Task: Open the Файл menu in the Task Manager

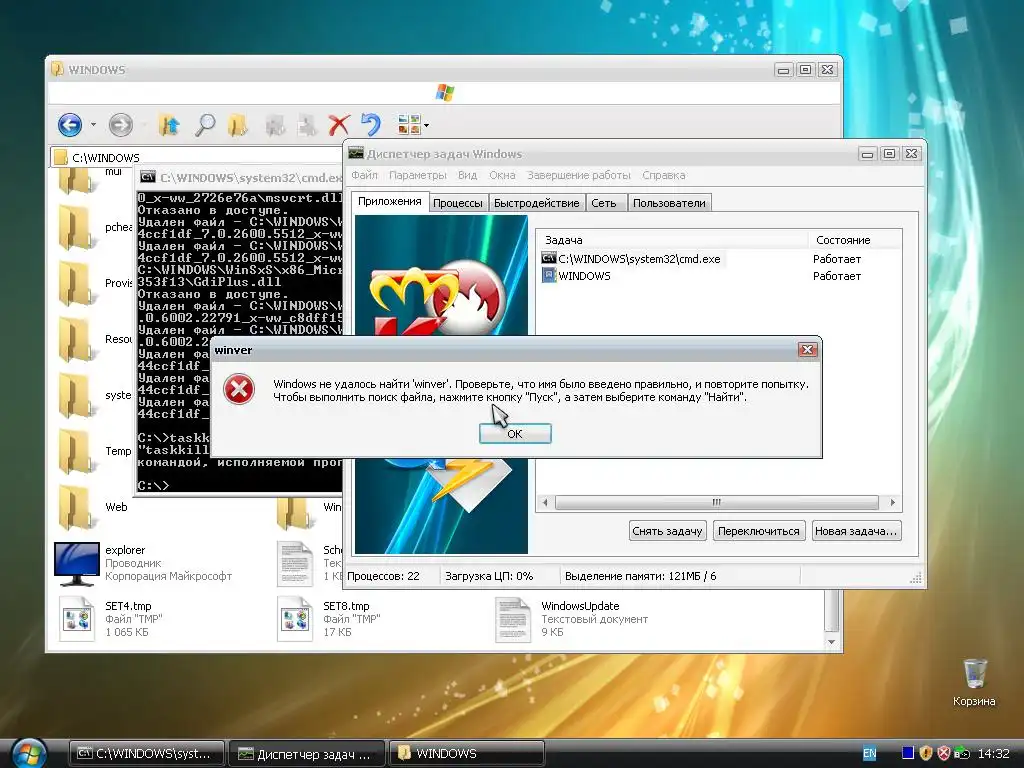Action: click(364, 175)
